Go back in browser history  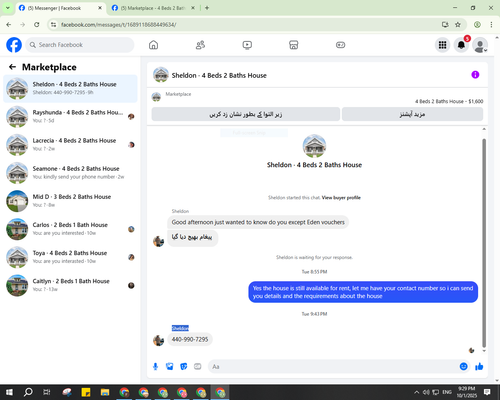(x=9, y=25)
